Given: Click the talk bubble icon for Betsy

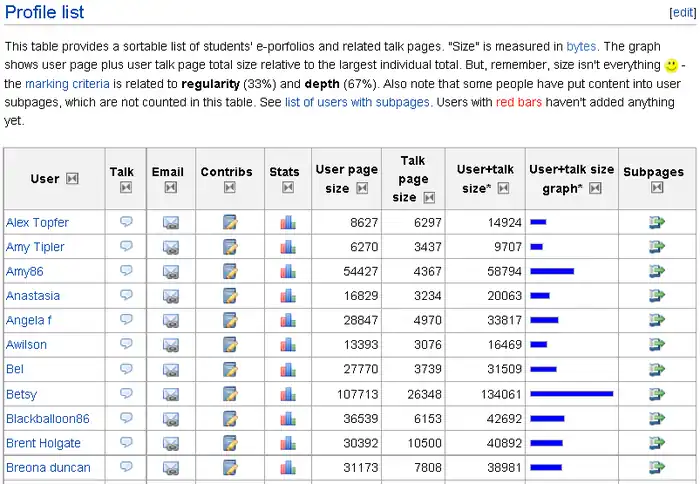Looking at the screenshot, I should pos(126,394).
